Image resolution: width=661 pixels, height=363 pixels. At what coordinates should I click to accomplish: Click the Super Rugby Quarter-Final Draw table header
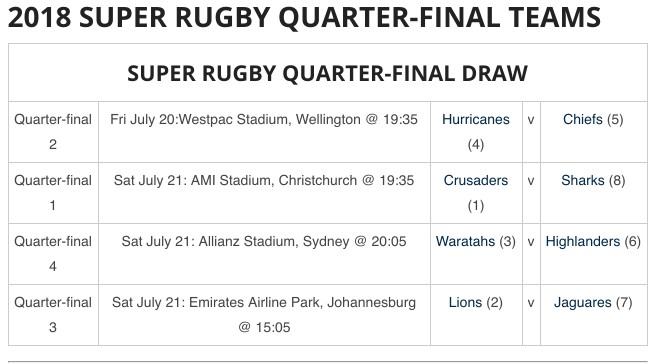(x=328, y=73)
